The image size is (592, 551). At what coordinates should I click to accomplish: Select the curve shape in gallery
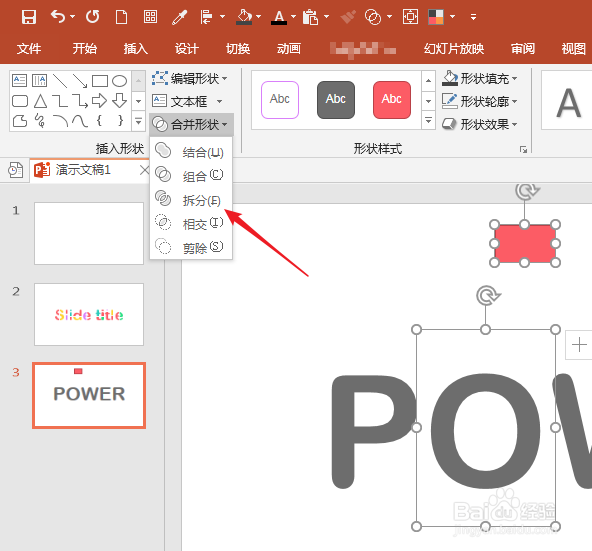80,121
